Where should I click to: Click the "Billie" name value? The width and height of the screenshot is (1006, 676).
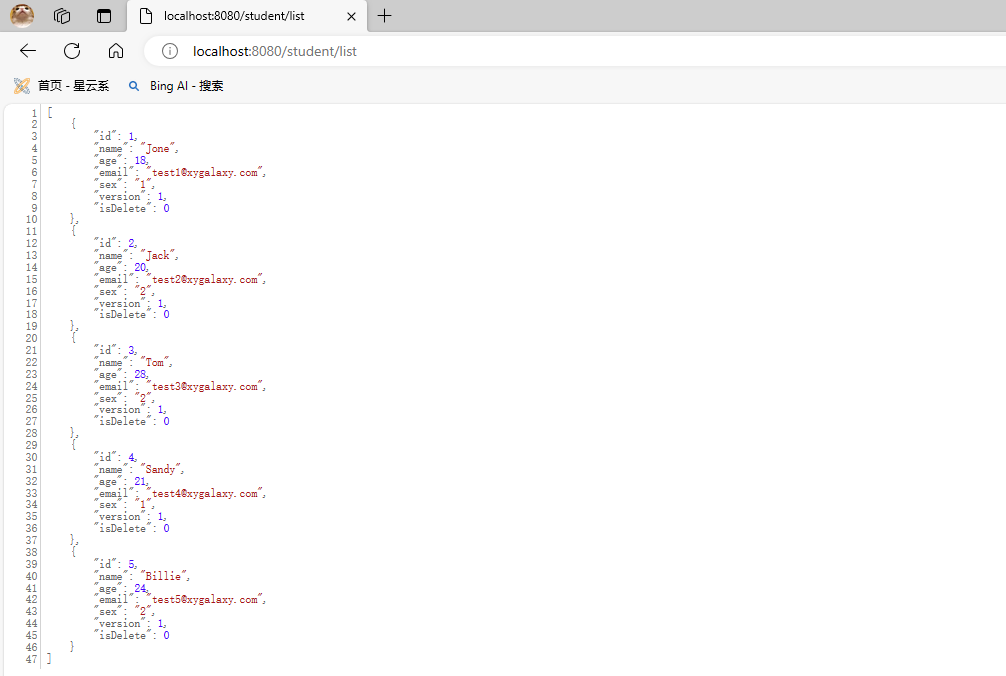(164, 577)
